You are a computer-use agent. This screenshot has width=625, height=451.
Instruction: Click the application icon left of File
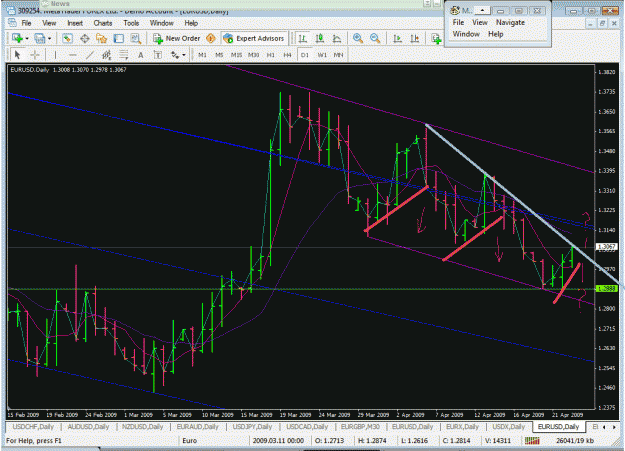point(12,23)
